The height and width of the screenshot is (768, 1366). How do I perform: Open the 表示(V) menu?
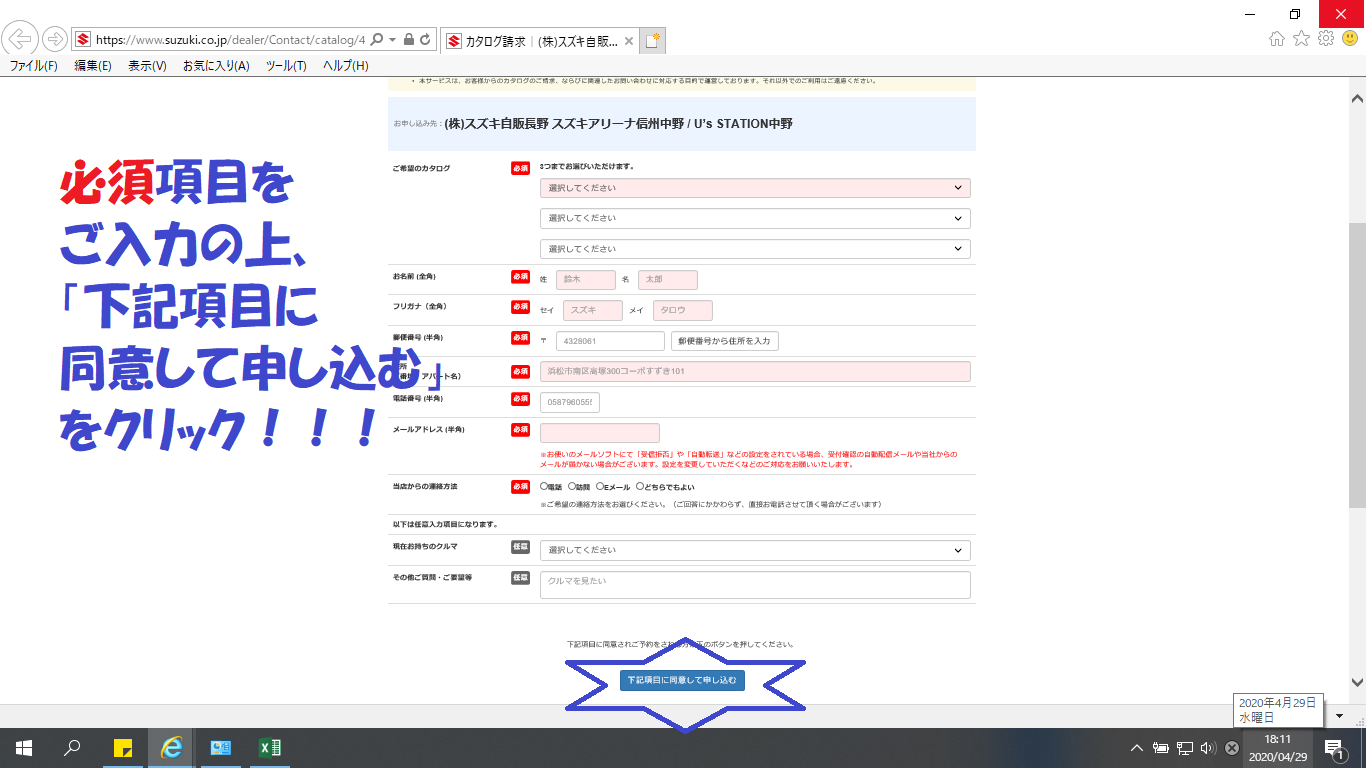coord(147,66)
